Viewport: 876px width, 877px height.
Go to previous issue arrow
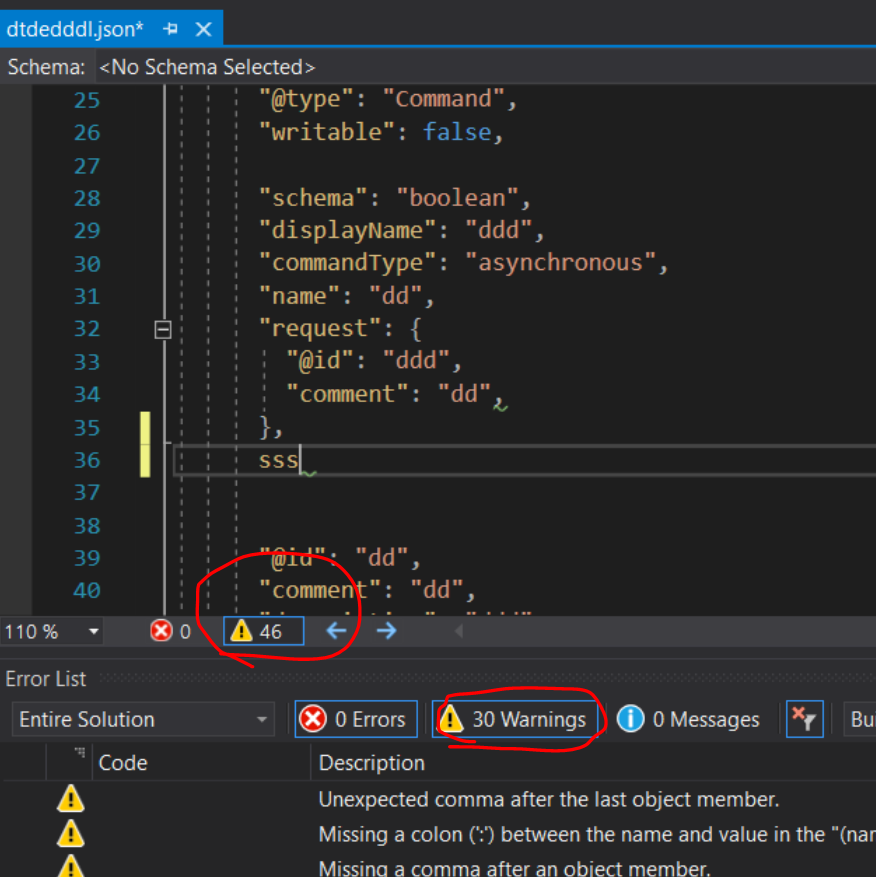point(336,631)
